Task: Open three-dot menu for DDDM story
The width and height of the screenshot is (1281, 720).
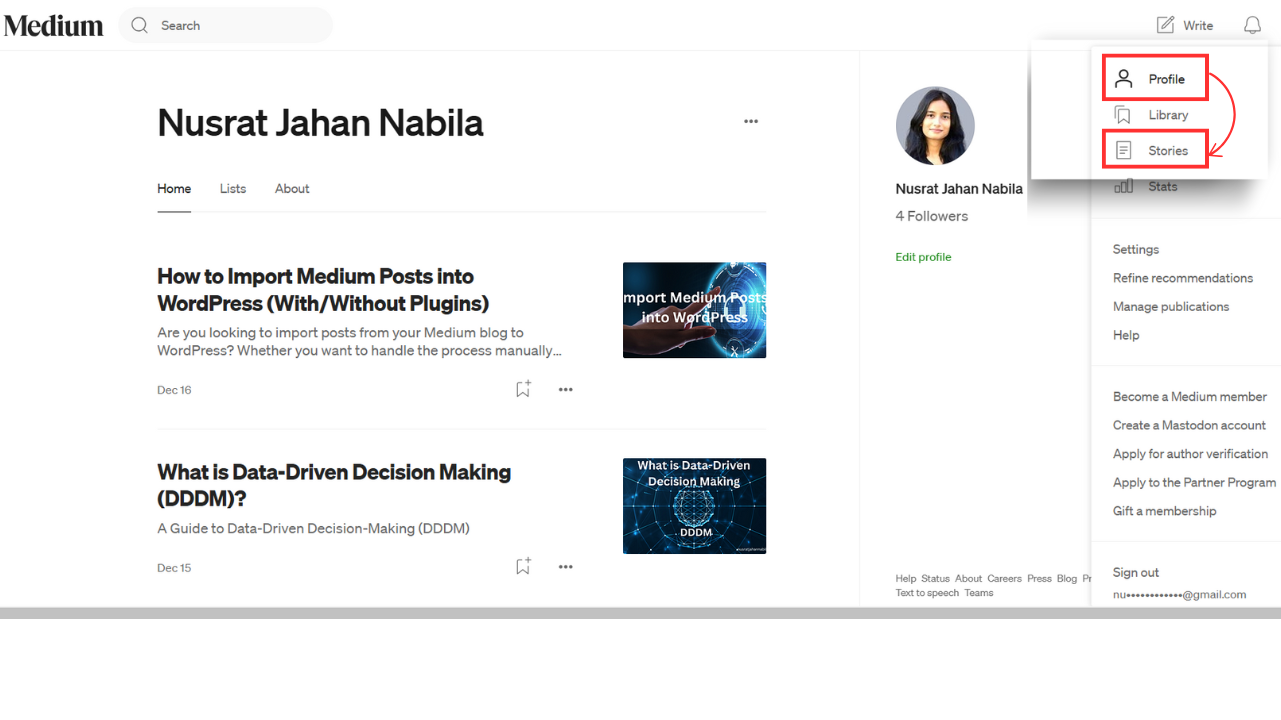Action: 566,566
